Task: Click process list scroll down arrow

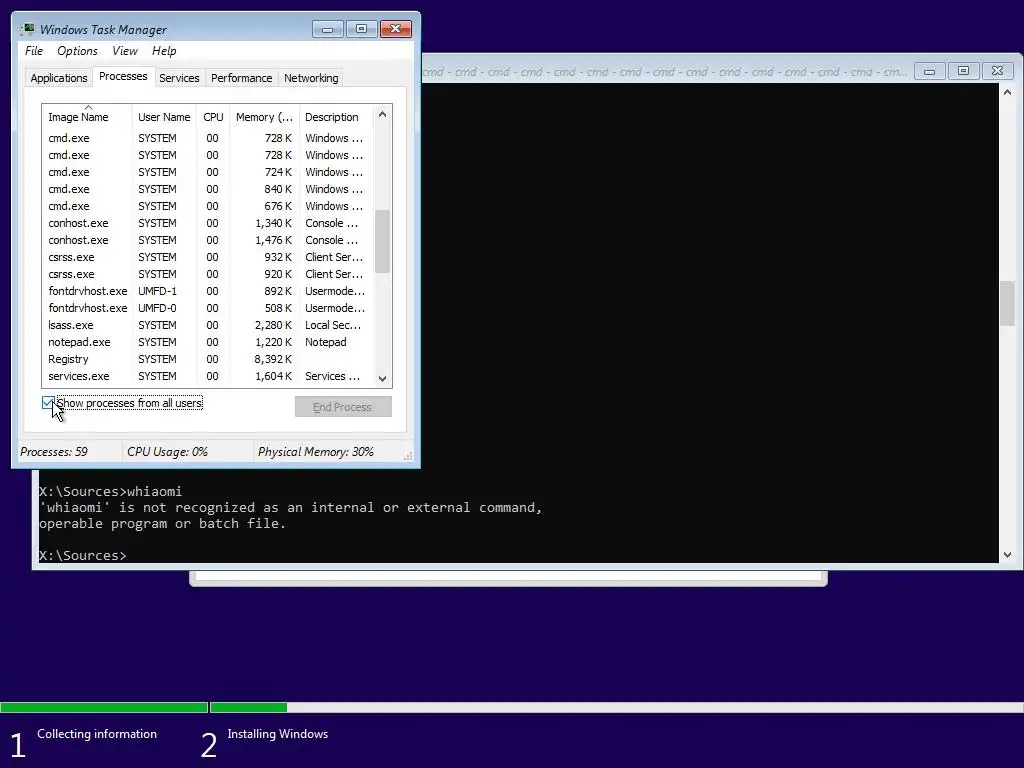Action: pos(383,379)
